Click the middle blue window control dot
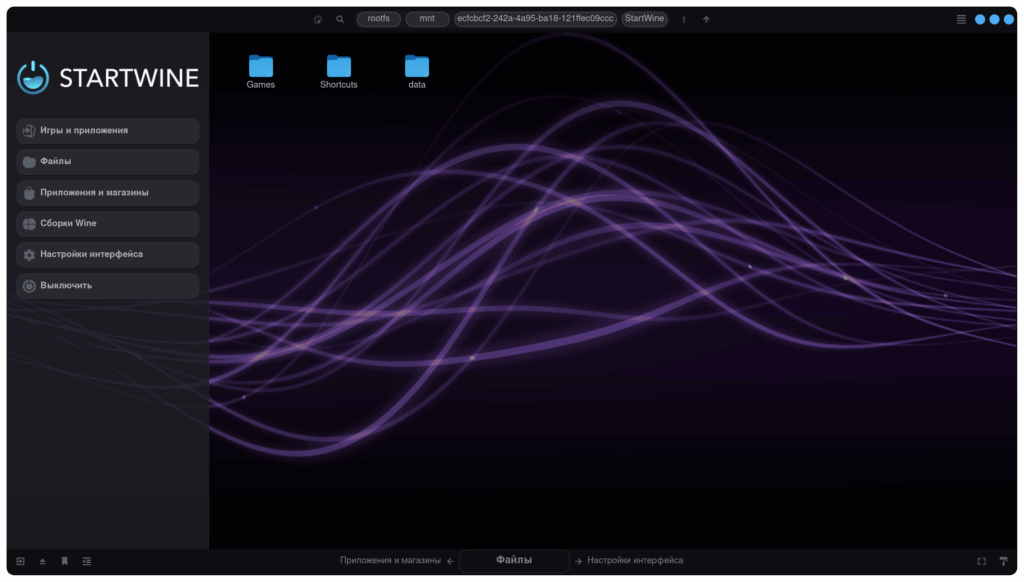Image resolution: width=1024 pixels, height=582 pixels. coord(994,20)
